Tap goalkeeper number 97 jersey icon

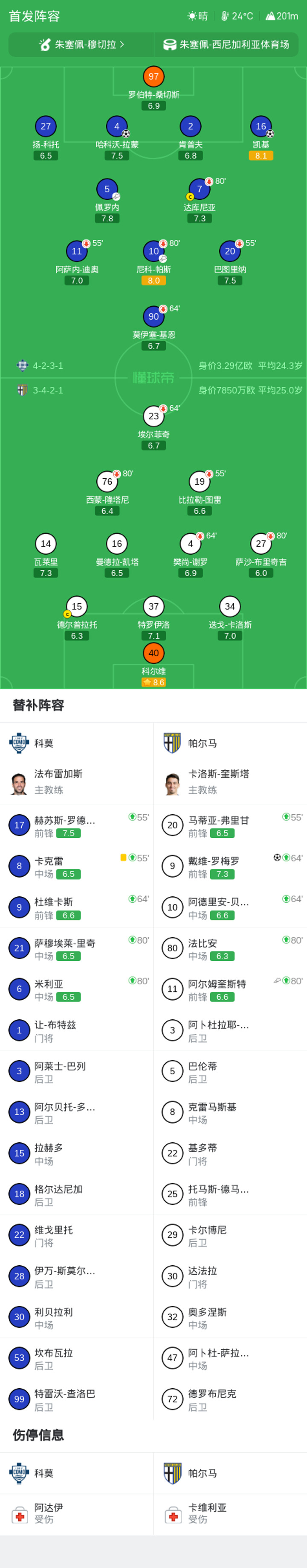(153, 77)
